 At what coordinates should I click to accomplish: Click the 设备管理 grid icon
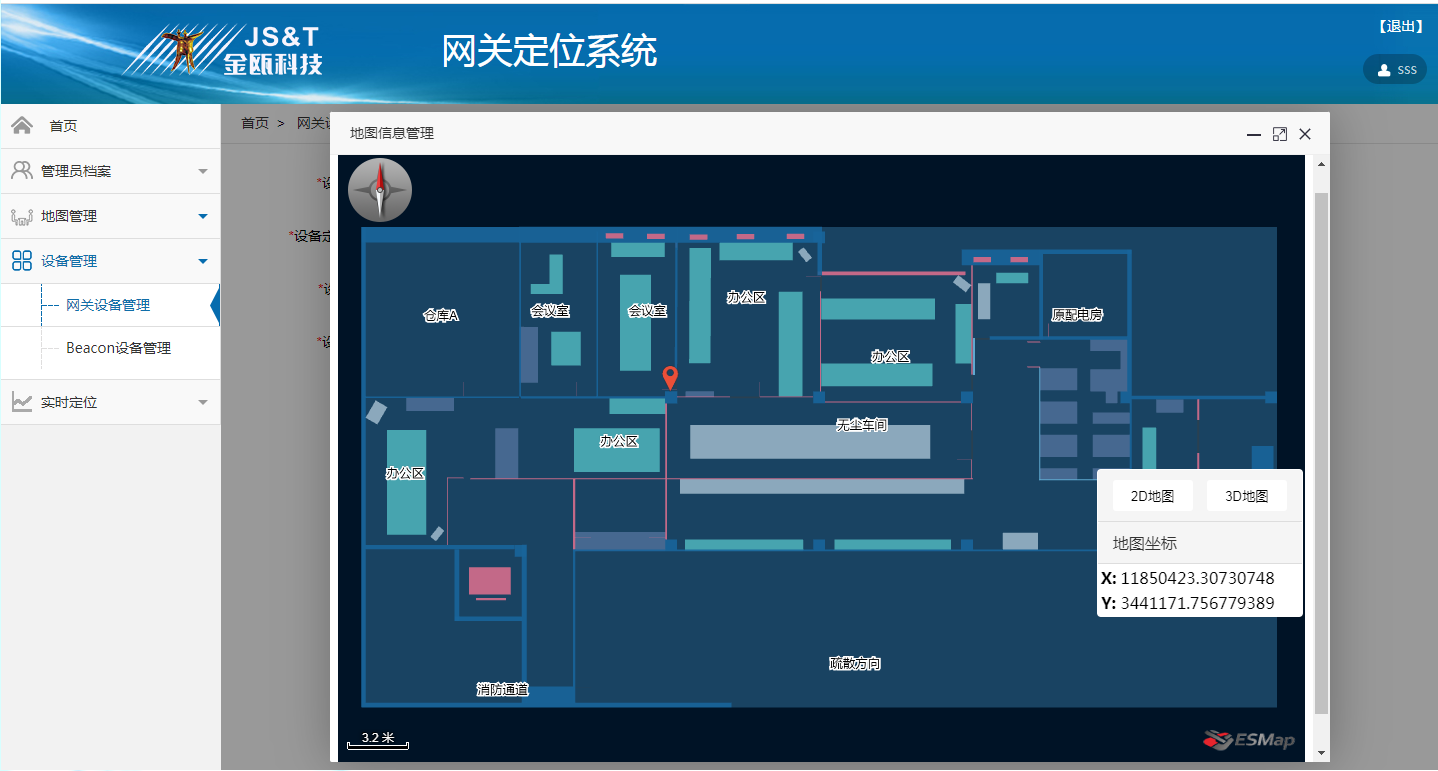coord(22,261)
